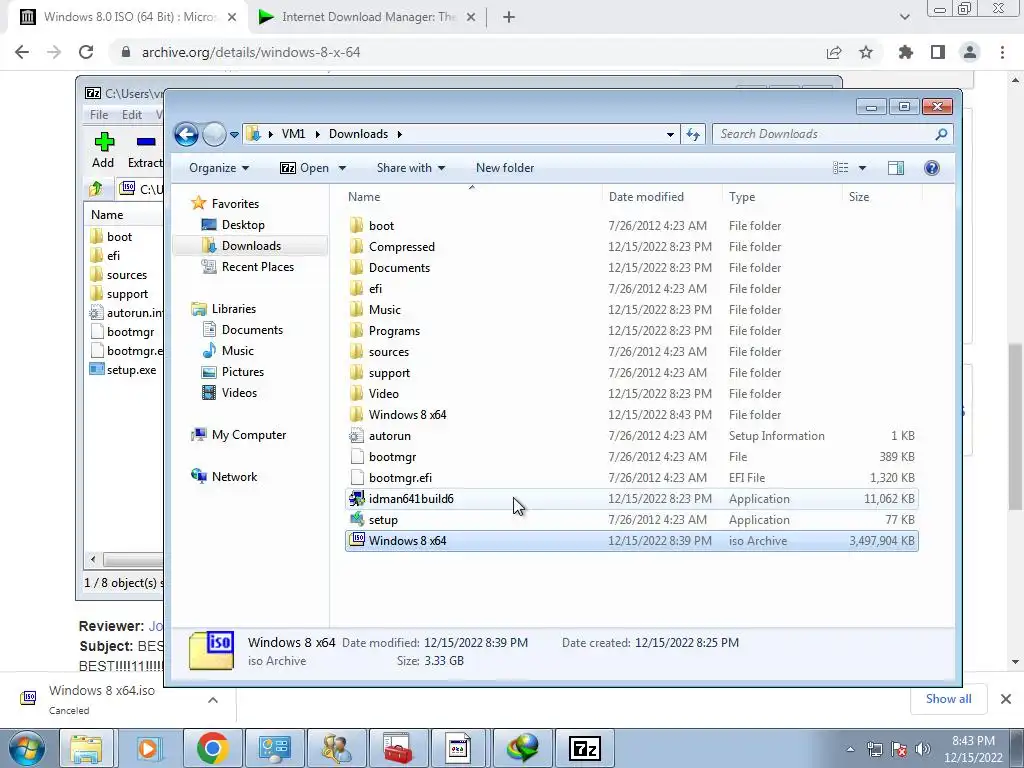Viewport: 1024px width, 768px height.
Task: Expand the view options dropdown arrow
Action: (862, 168)
